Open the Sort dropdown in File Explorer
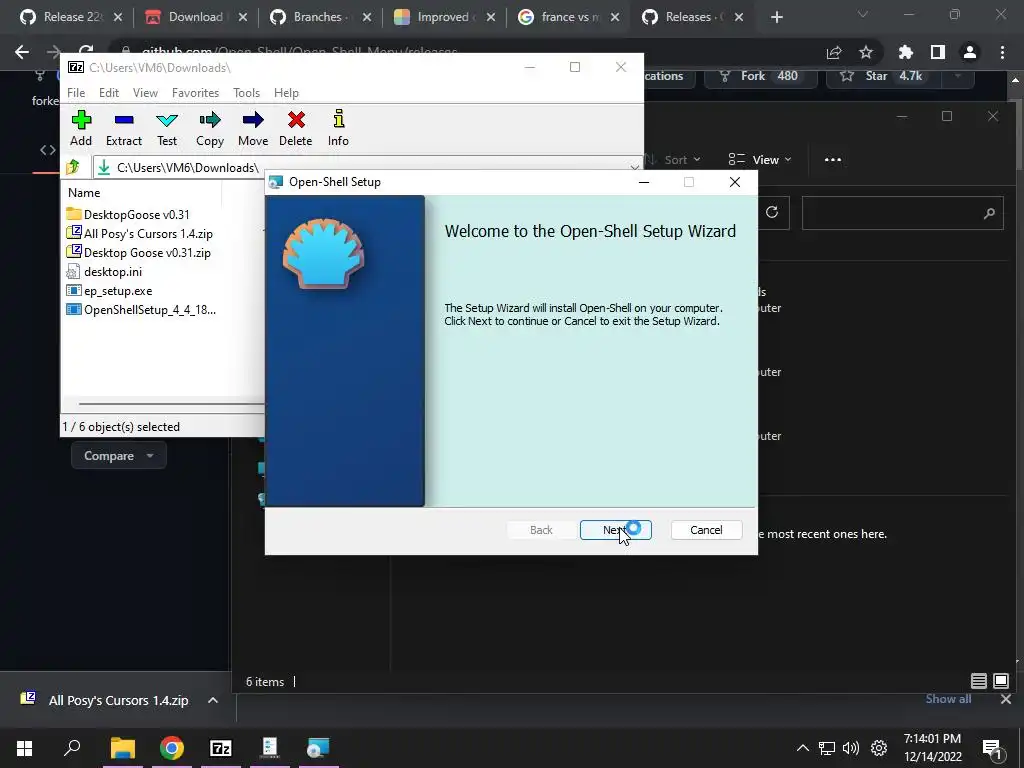The height and width of the screenshot is (768, 1024). pyautogui.click(x=673, y=159)
